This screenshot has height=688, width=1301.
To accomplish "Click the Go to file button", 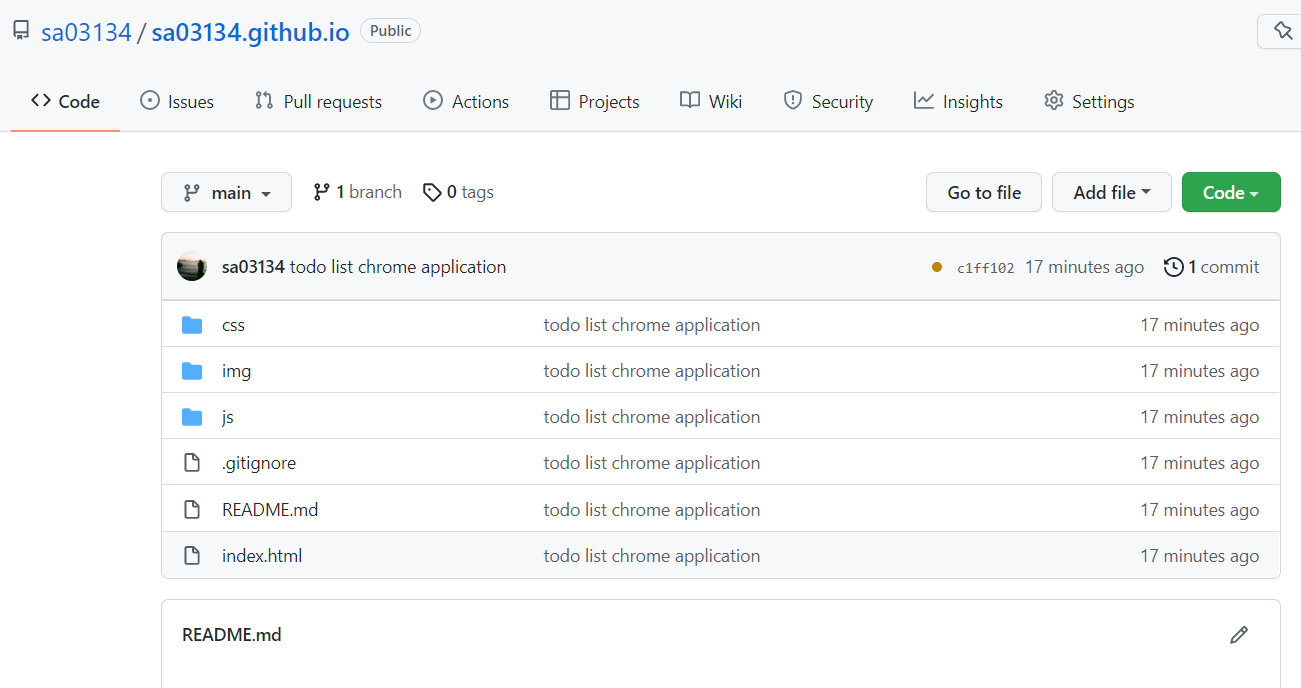I will pos(984,192).
